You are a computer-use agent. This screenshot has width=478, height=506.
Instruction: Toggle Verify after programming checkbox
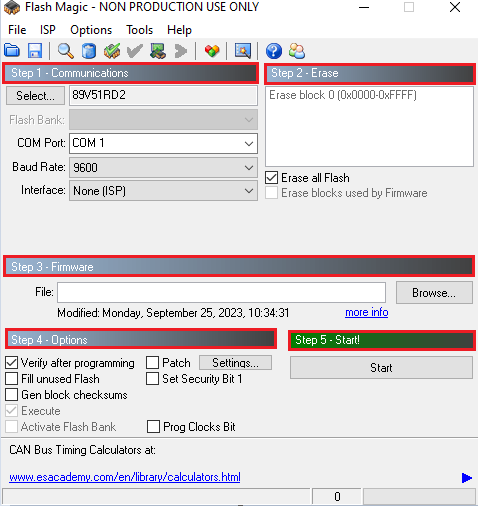point(11,363)
